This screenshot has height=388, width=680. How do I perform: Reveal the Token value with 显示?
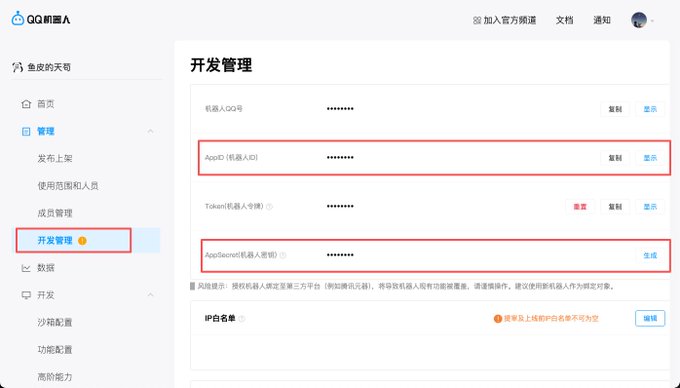650,207
